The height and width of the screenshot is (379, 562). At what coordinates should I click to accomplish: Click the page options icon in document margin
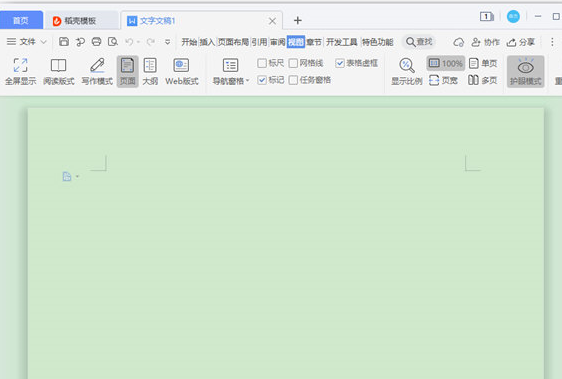click(x=67, y=176)
